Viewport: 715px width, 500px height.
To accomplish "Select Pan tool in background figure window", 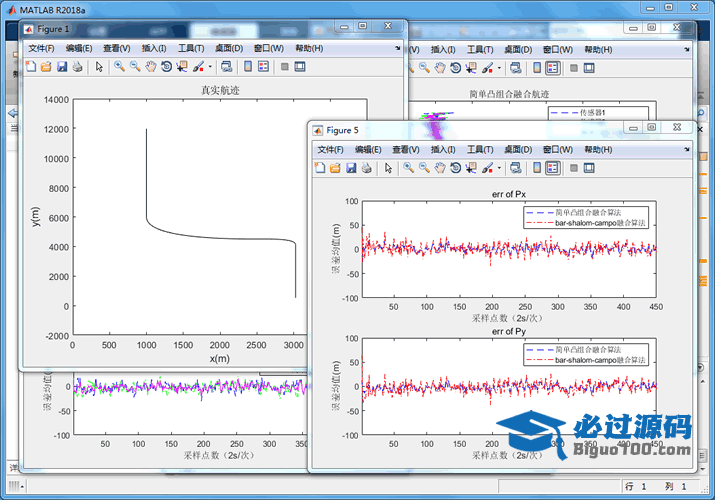I will (x=440, y=68).
